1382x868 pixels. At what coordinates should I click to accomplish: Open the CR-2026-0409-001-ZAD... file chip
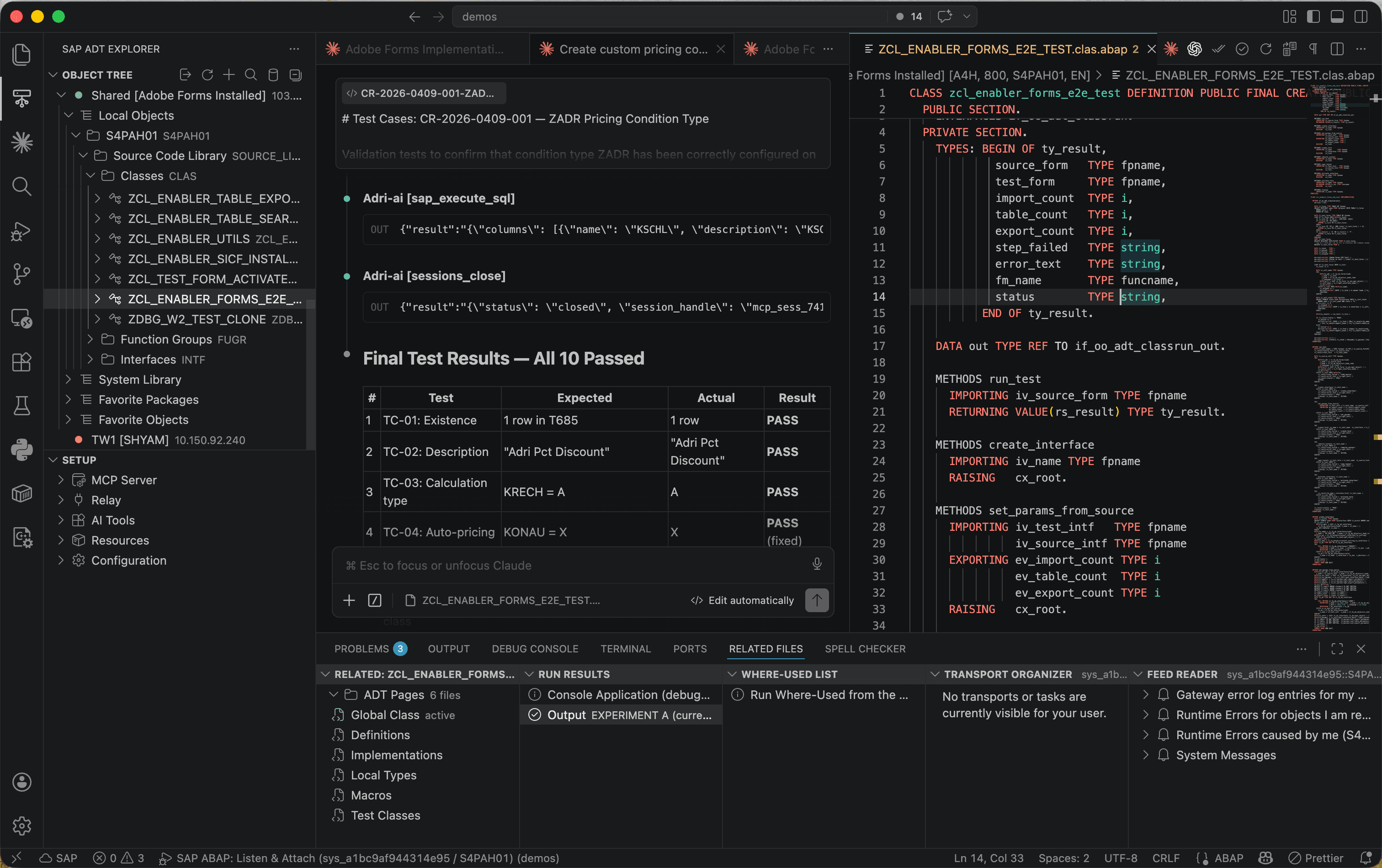424,93
